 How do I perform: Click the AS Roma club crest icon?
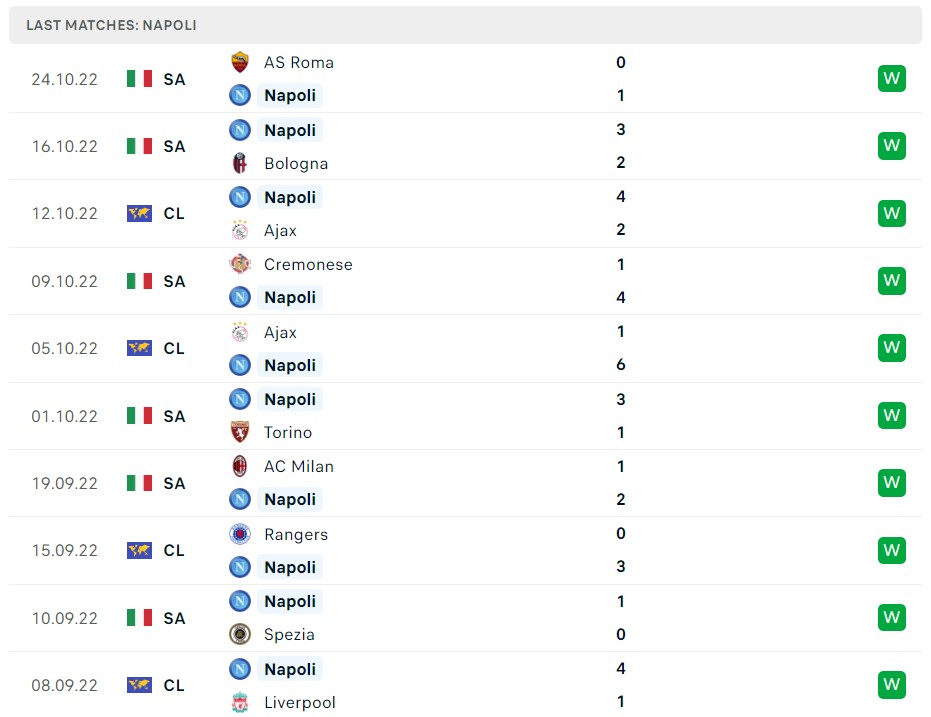[239, 62]
